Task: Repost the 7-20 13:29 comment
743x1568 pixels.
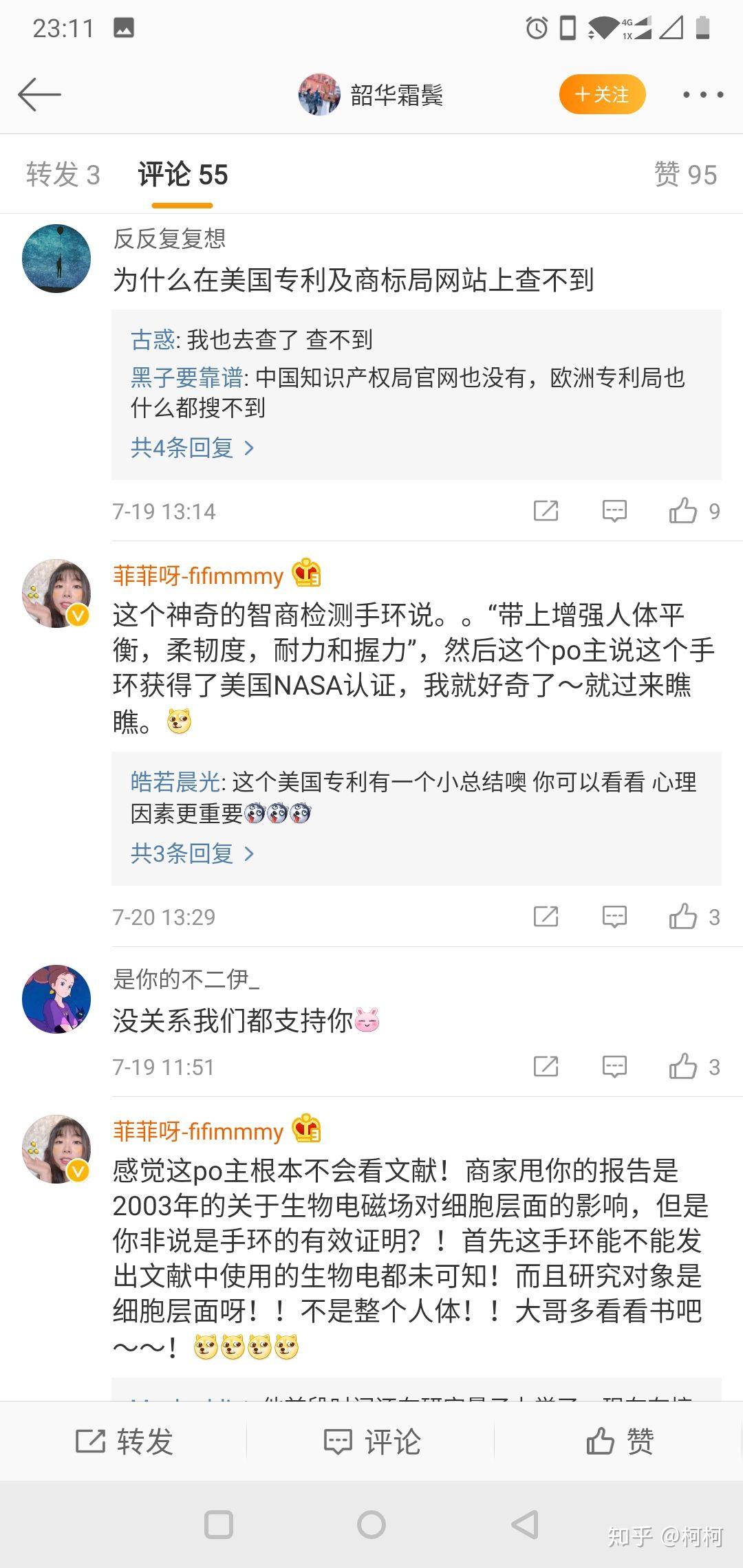Action: 546,917
